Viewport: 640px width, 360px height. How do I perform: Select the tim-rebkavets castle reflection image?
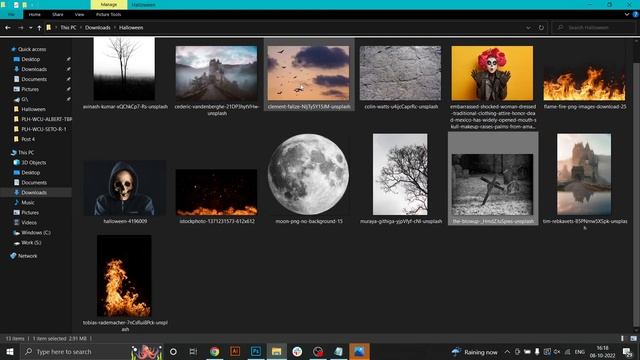[x=584, y=174]
